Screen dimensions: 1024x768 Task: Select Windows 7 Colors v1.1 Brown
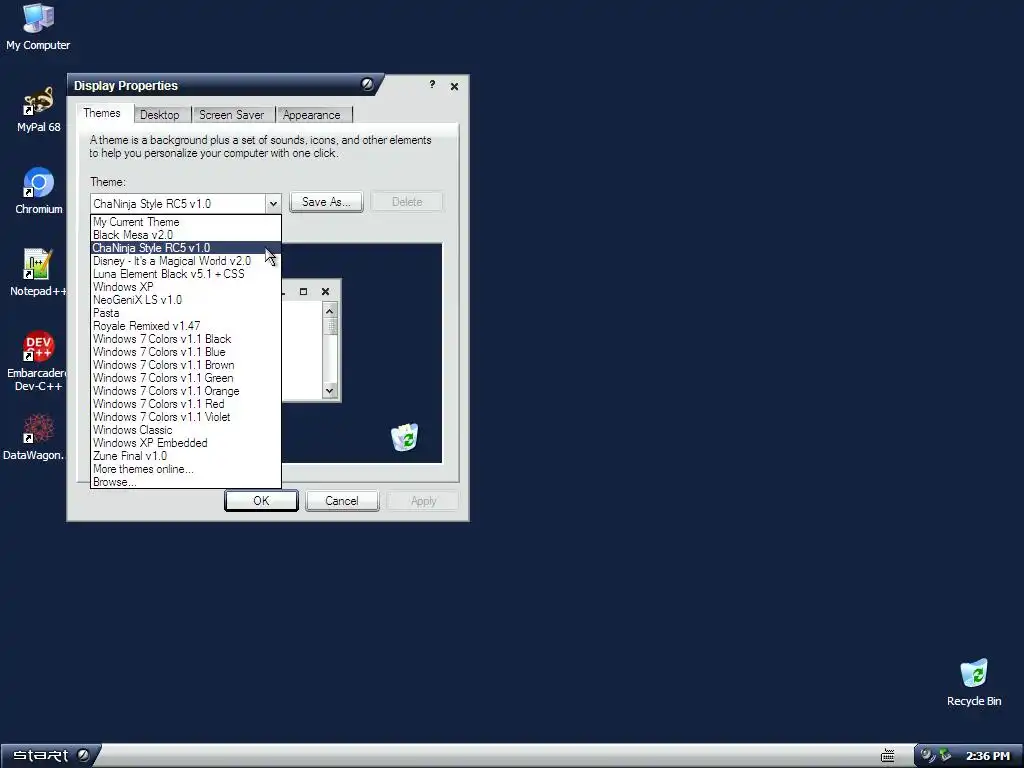tap(185, 365)
